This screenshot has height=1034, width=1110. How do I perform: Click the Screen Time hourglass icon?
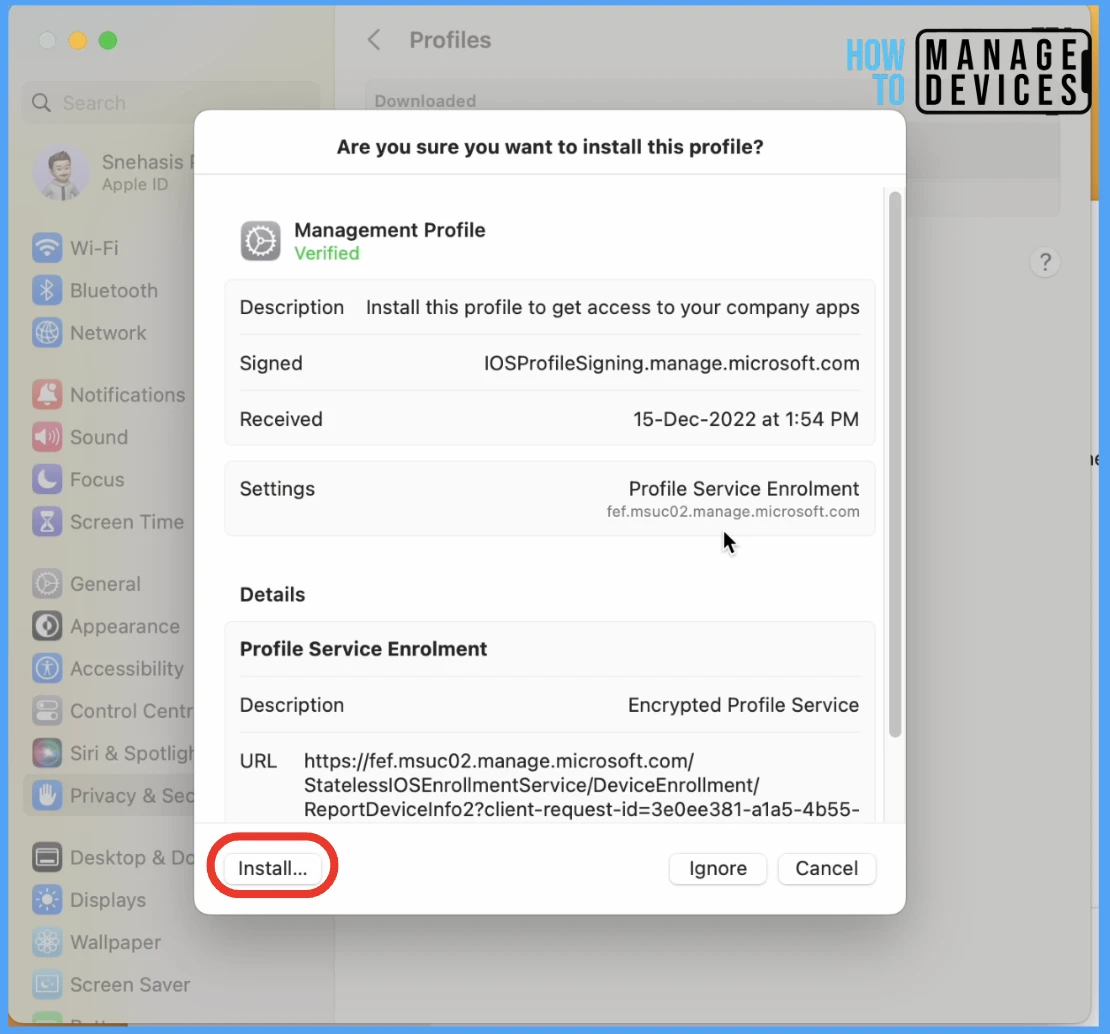47,522
